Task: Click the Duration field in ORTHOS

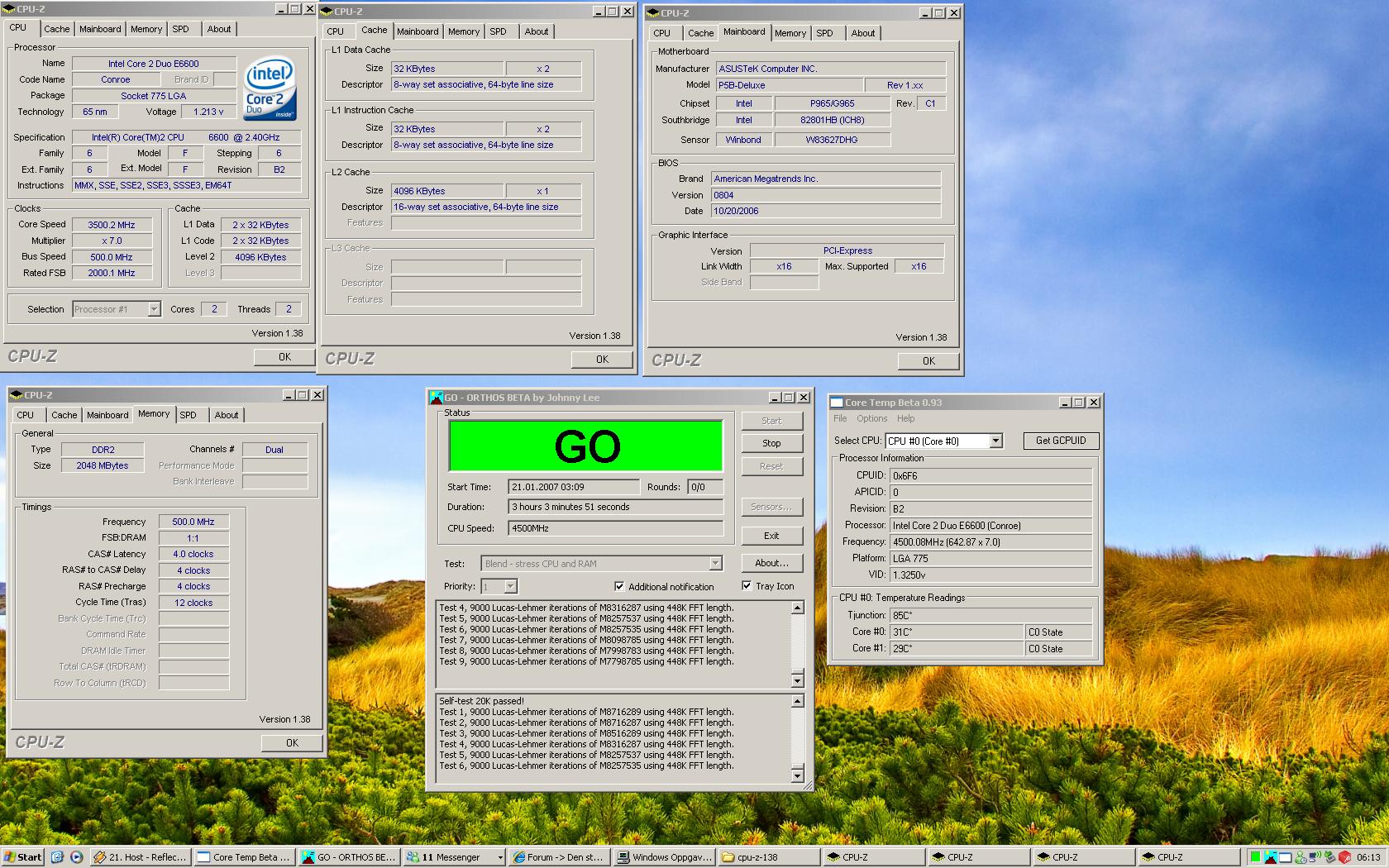Action: pyautogui.click(x=616, y=507)
